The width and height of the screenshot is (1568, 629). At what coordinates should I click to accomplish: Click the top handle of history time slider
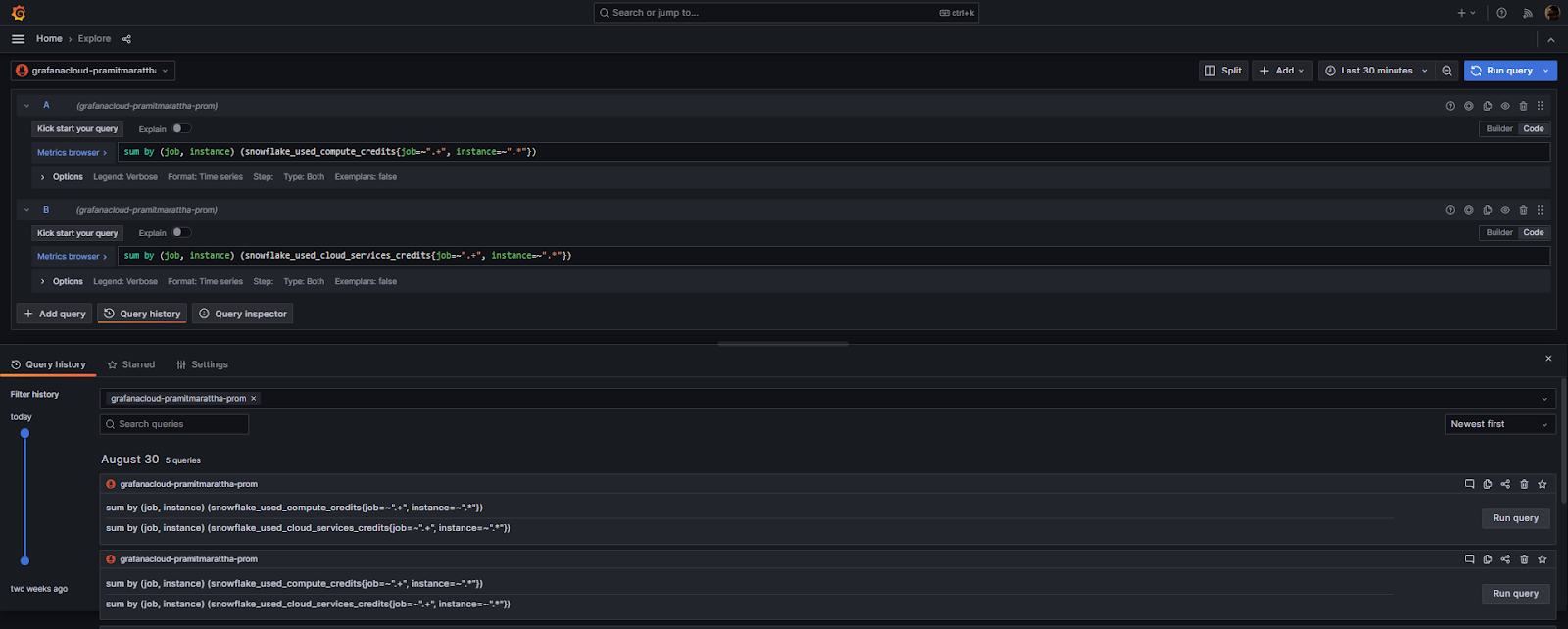[x=24, y=433]
